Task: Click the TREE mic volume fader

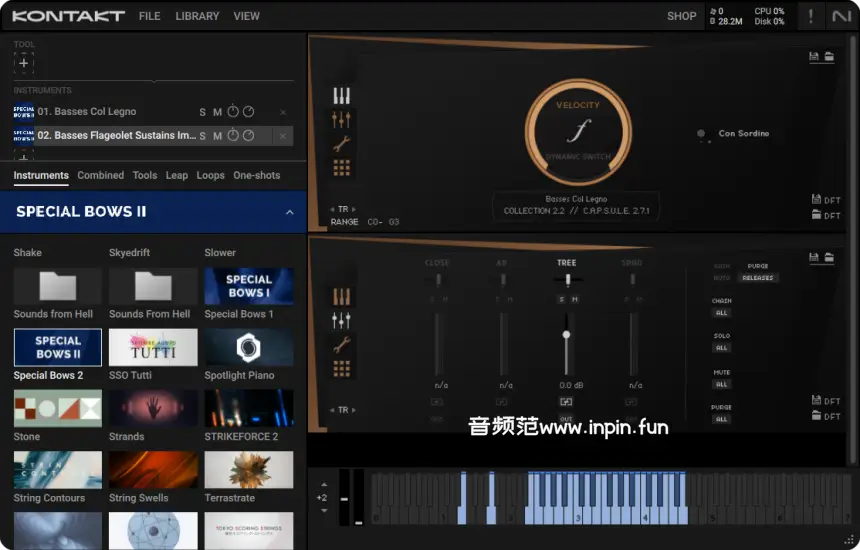Action: (566, 335)
